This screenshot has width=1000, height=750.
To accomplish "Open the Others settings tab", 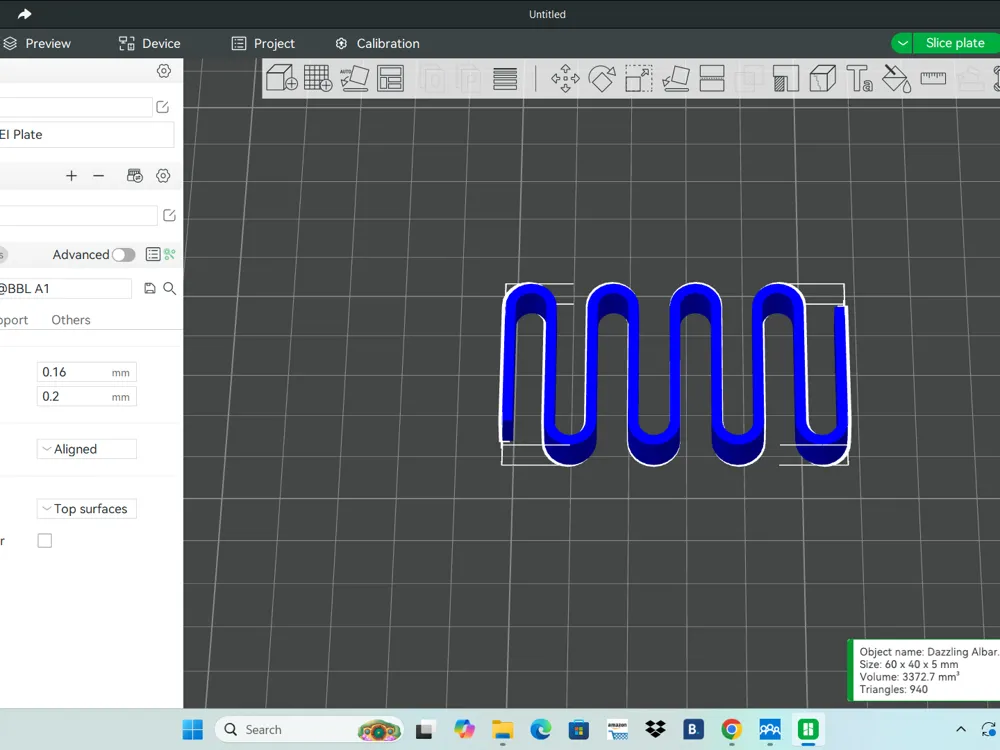I will (x=71, y=320).
